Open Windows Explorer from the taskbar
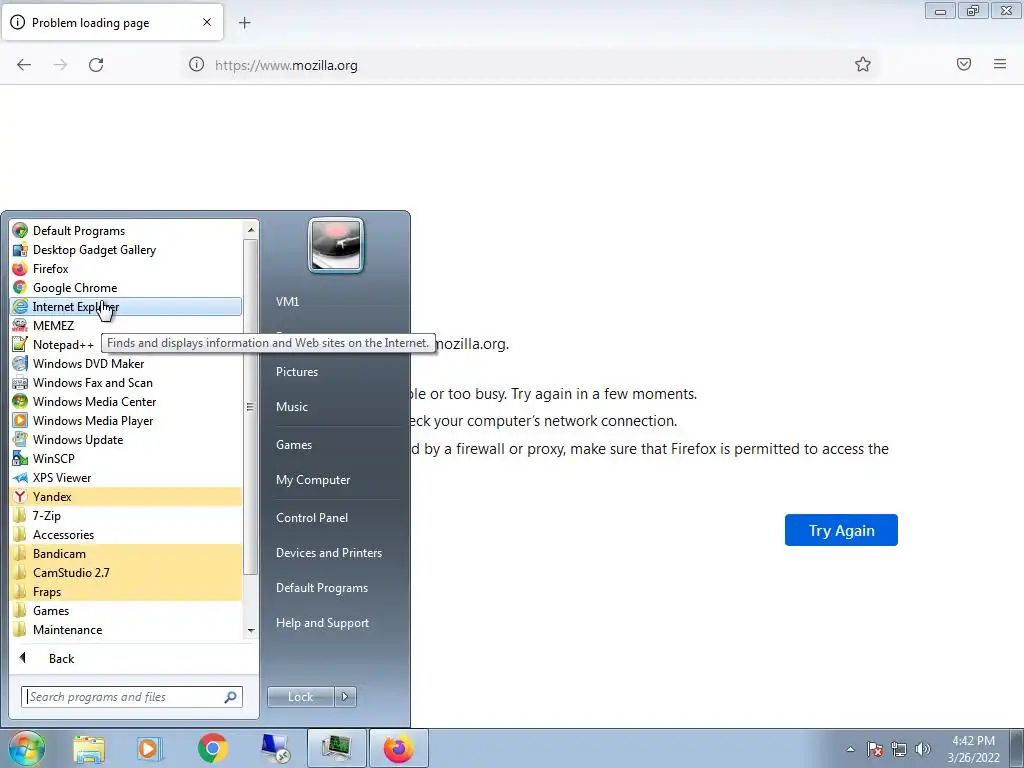Viewport: 1024px width, 768px height. pyautogui.click(x=89, y=749)
